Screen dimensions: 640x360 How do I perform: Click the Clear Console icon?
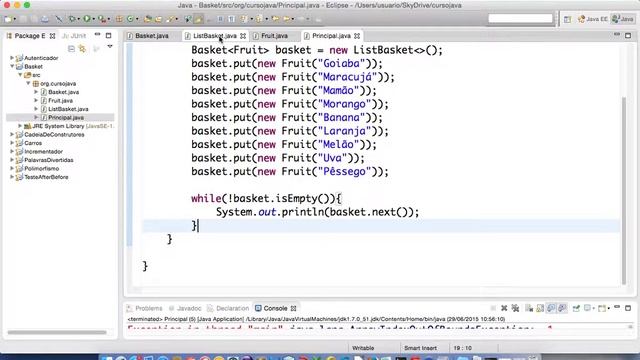tap(529, 308)
